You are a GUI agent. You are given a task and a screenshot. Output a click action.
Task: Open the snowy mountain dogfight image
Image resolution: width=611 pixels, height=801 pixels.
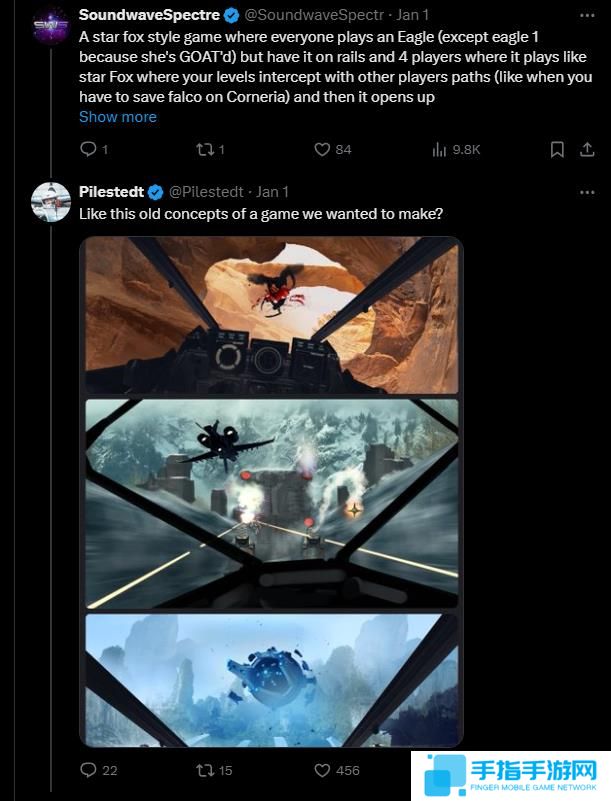271,503
